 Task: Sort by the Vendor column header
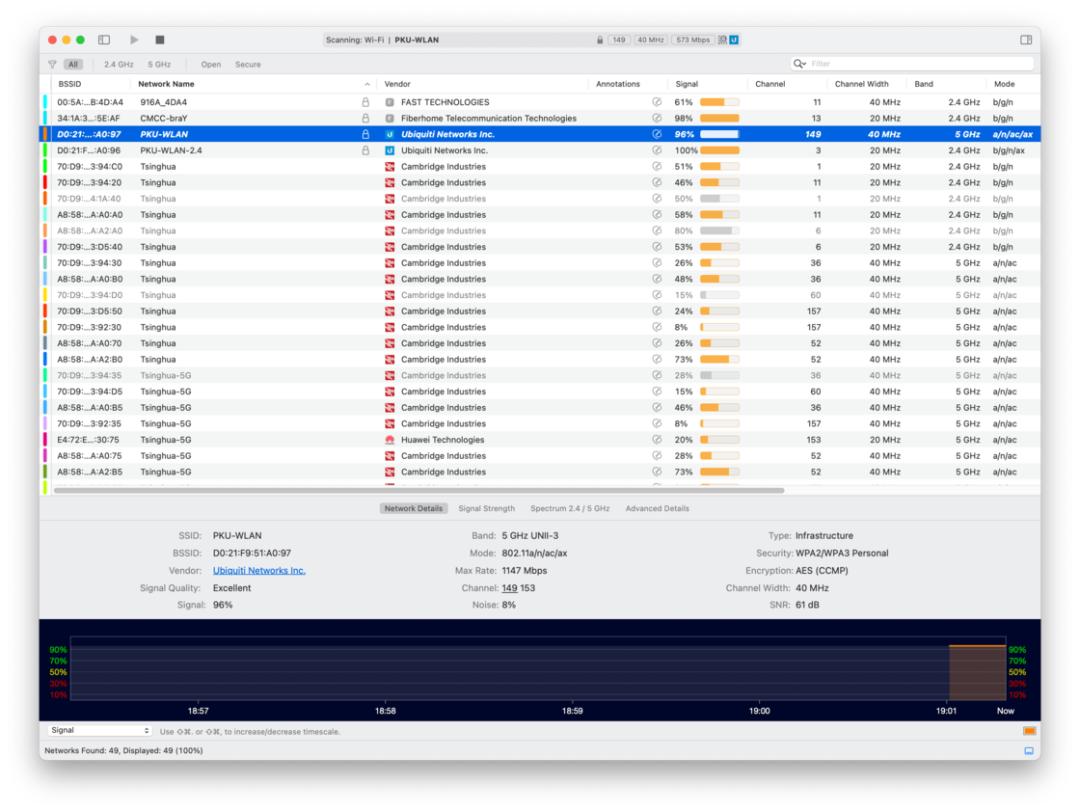coord(397,84)
